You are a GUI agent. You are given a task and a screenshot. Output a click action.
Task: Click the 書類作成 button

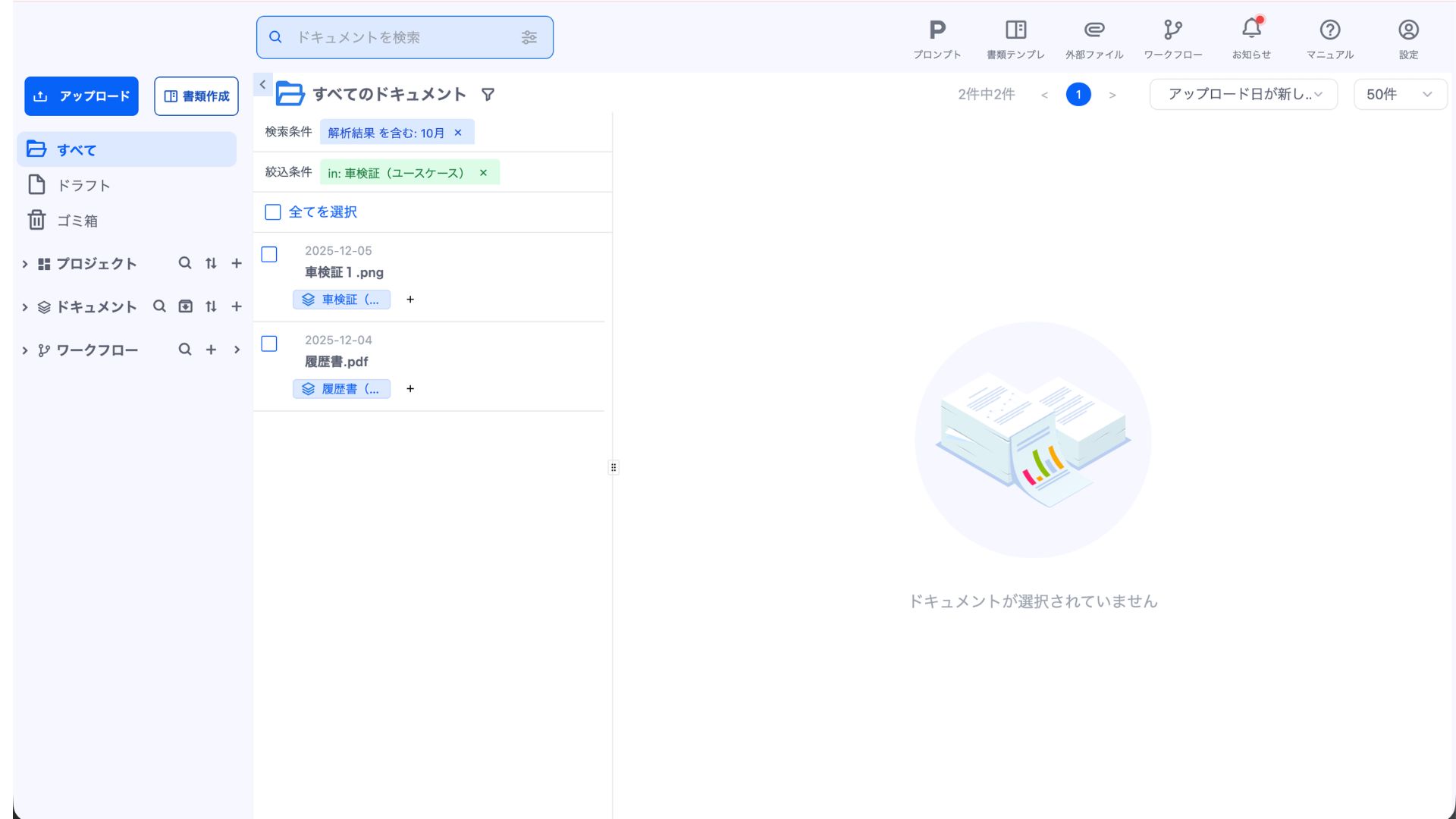coord(196,96)
